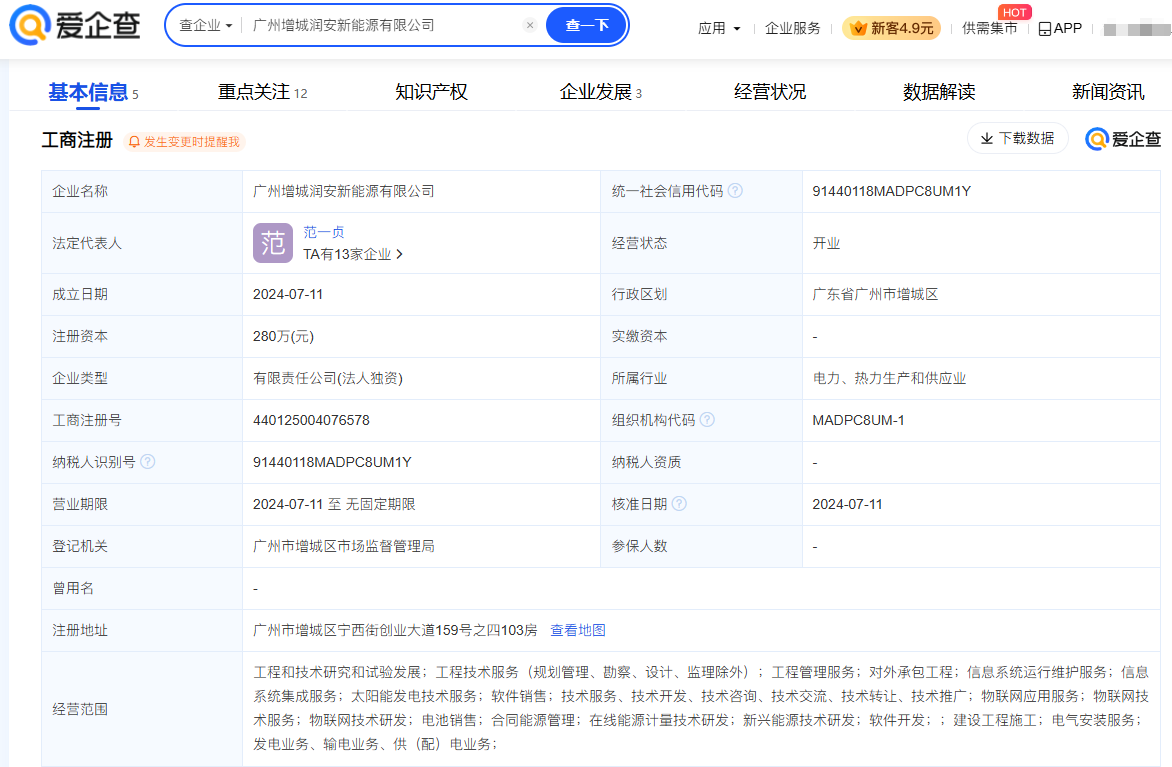The image size is (1172, 767).
Task: Switch to the 重点关注 tab
Action: click(x=262, y=93)
